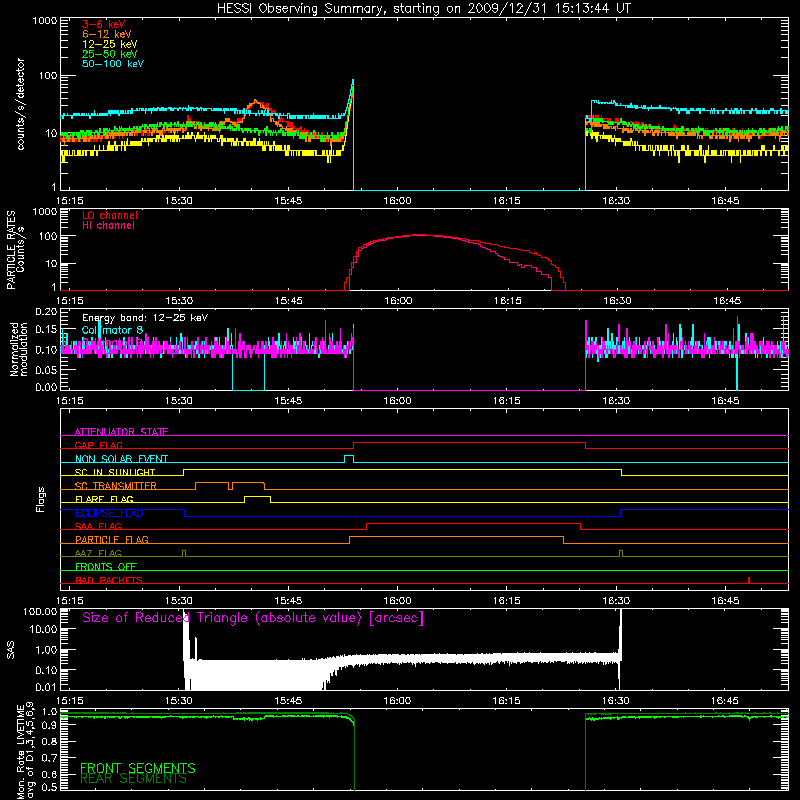Screen dimensions: 800x800
Task: Select the green 'FRONTS OFF' label
Action: coord(106,567)
